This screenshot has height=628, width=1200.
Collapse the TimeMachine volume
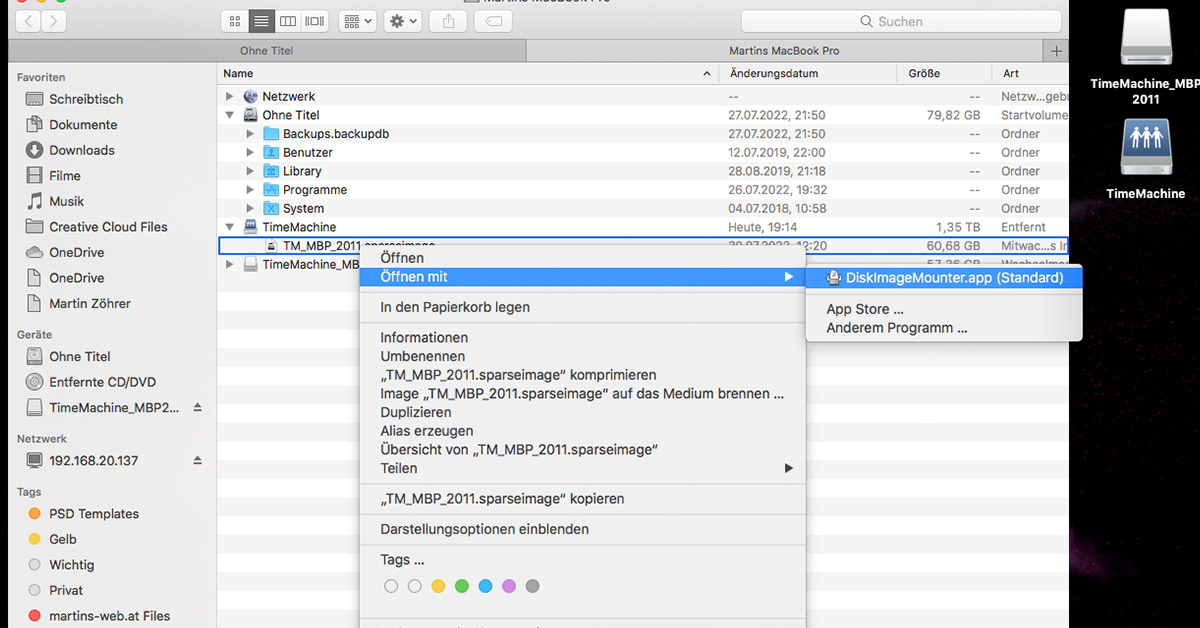(x=230, y=227)
